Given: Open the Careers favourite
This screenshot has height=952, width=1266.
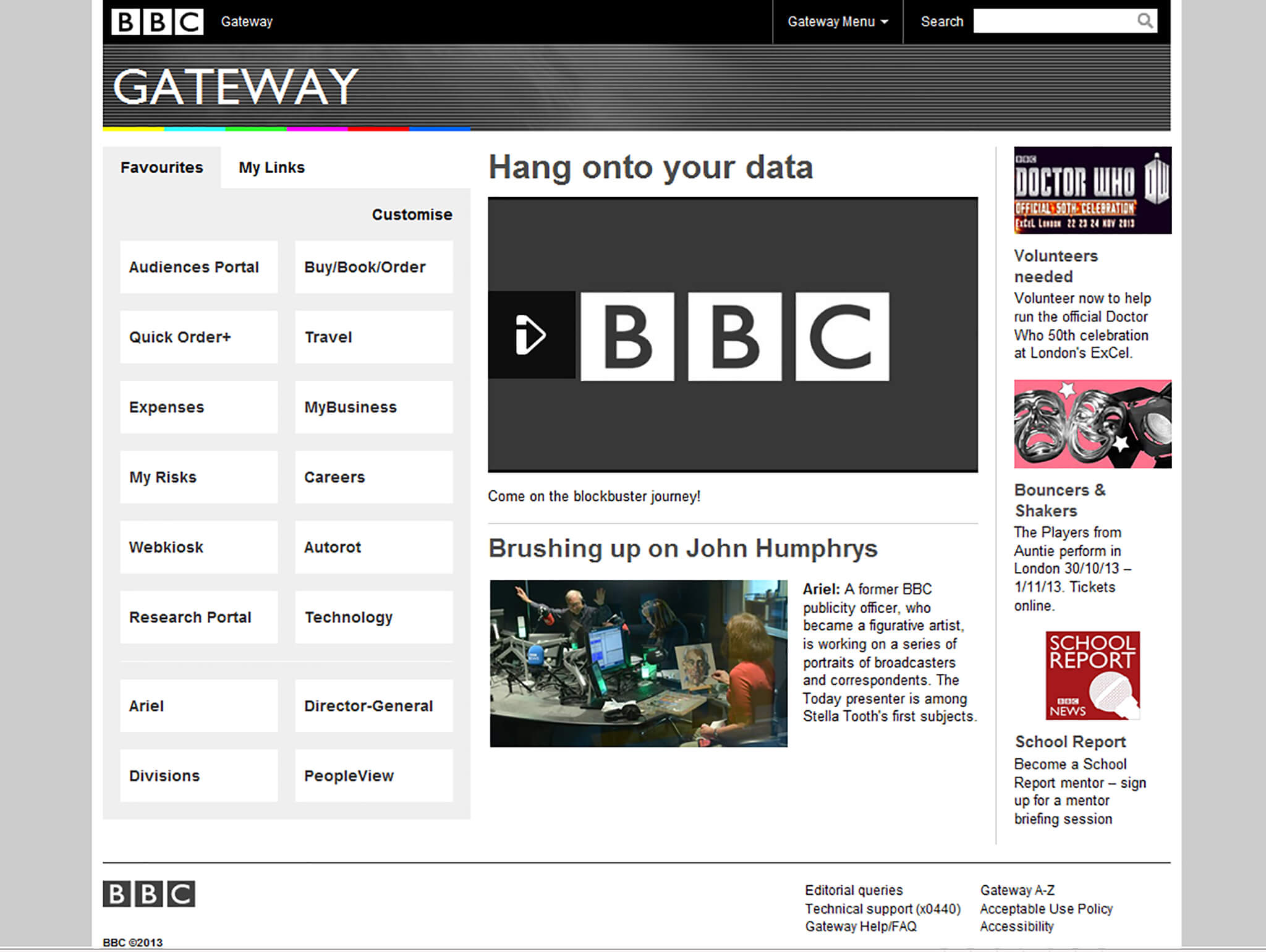Looking at the screenshot, I should click(374, 477).
